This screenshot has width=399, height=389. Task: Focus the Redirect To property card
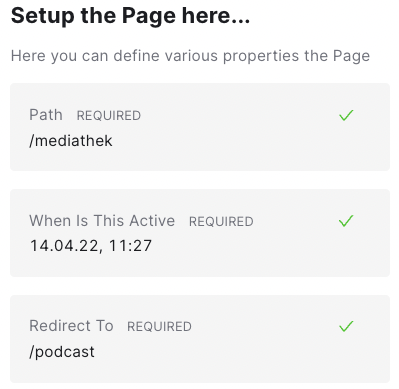point(200,339)
